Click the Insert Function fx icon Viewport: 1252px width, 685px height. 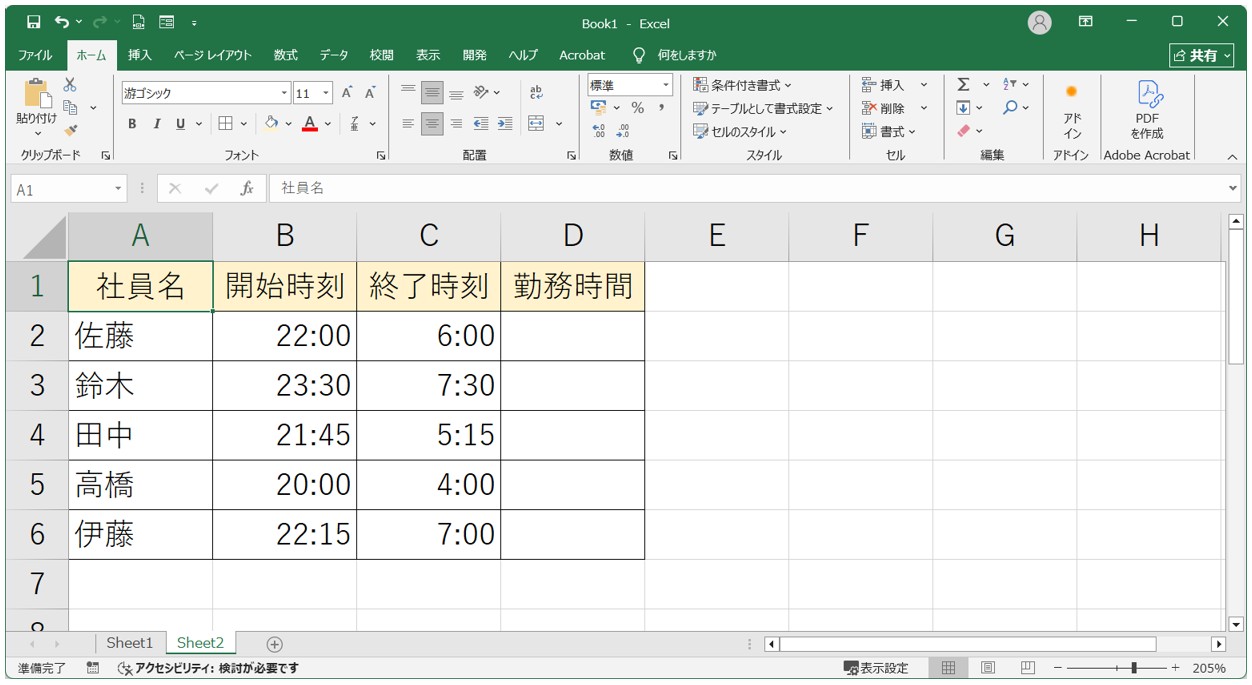pos(247,188)
